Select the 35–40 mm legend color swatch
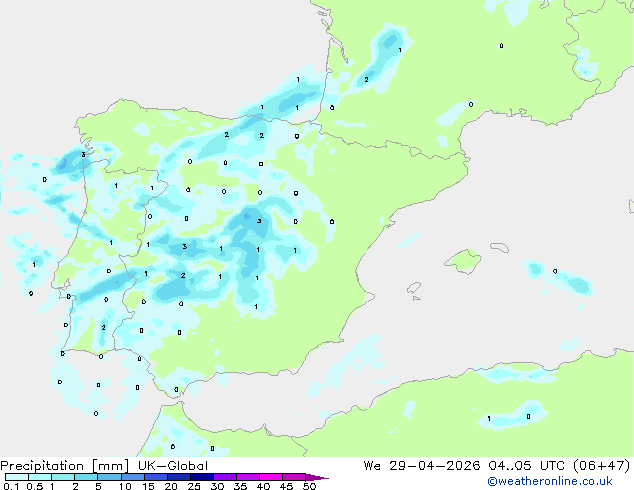 pos(248,477)
